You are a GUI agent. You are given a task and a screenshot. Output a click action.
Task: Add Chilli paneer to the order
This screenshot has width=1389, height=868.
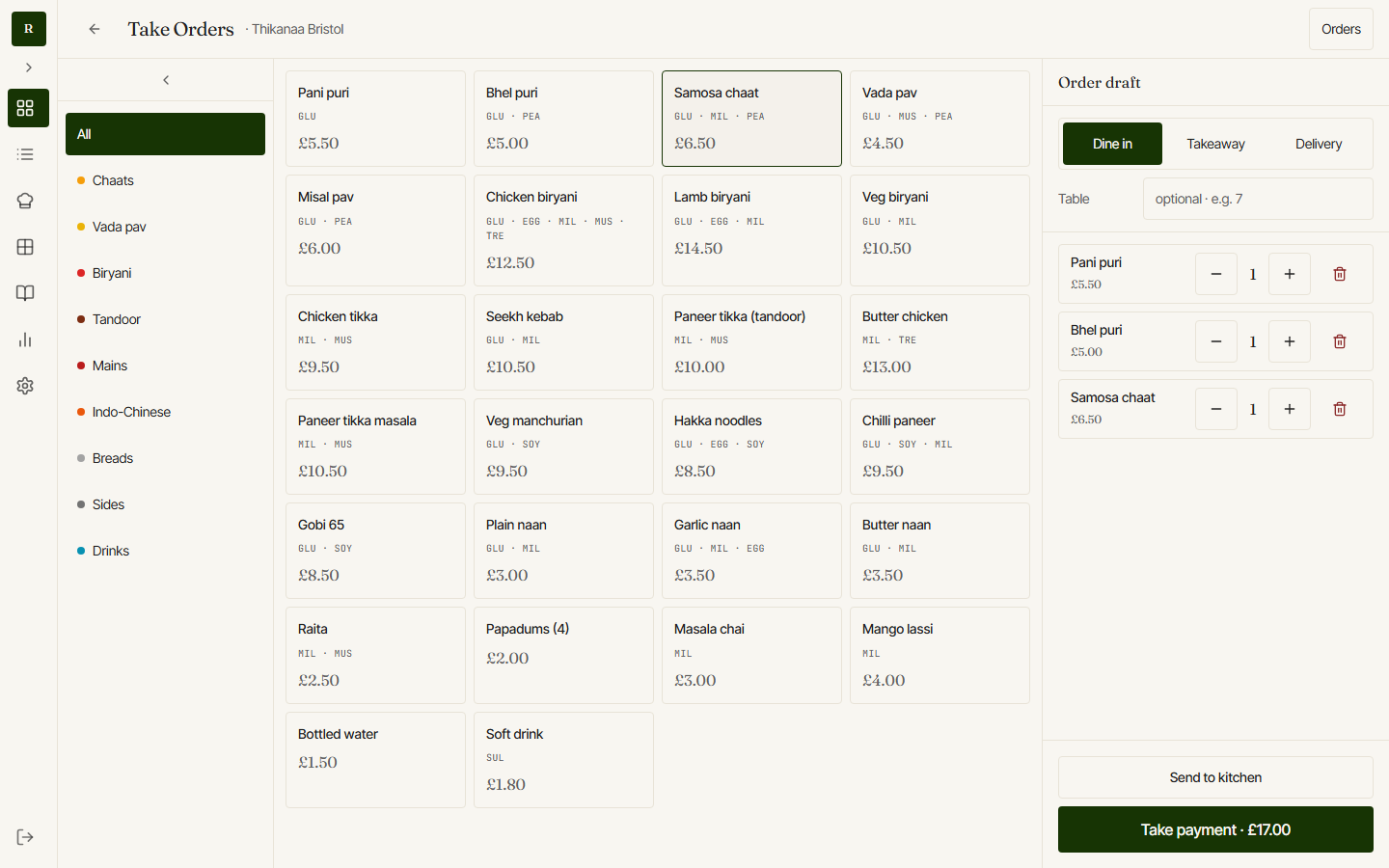[x=940, y=447]
